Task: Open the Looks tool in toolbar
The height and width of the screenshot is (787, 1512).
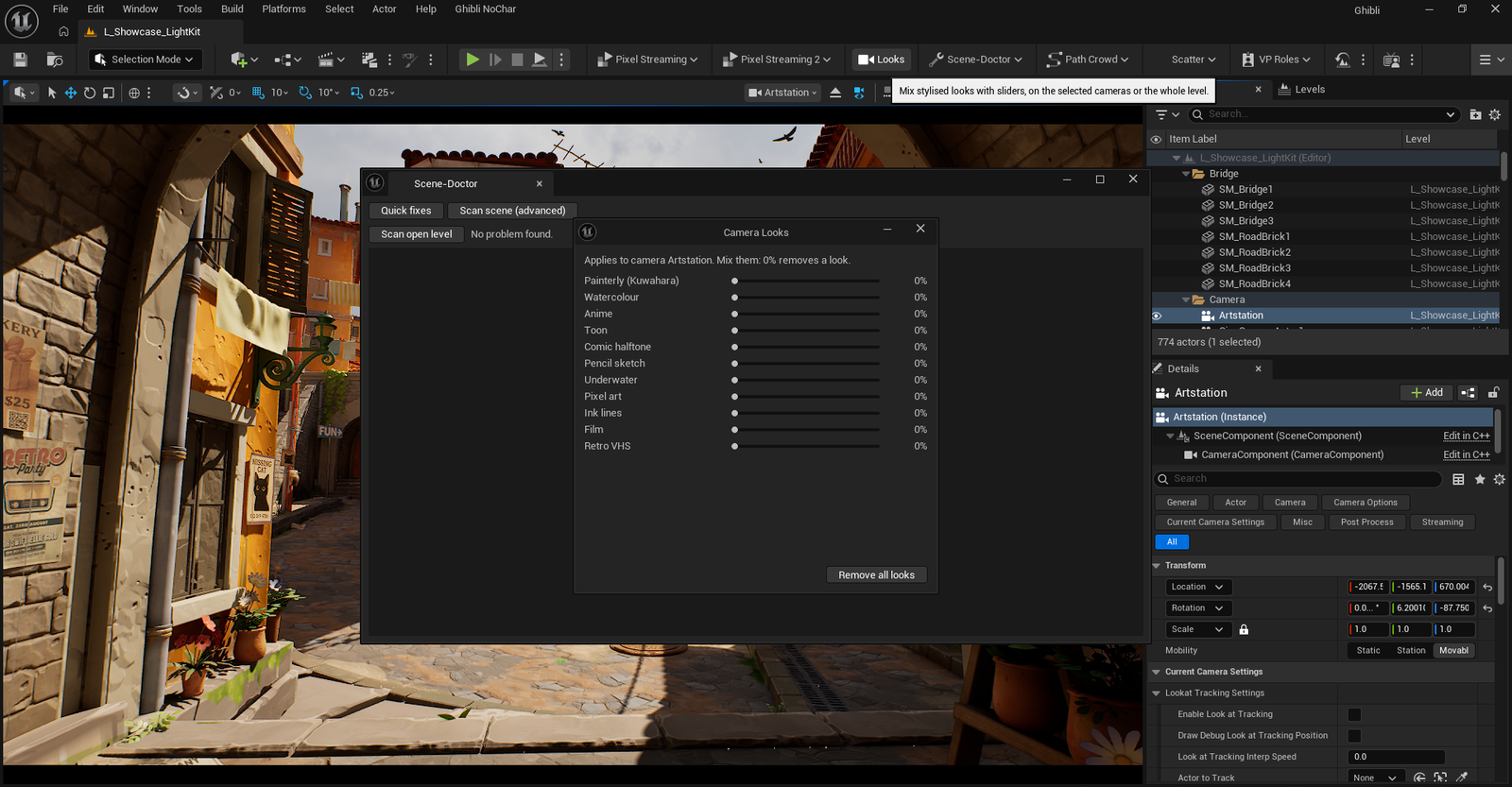Action: tap(882, 60)
